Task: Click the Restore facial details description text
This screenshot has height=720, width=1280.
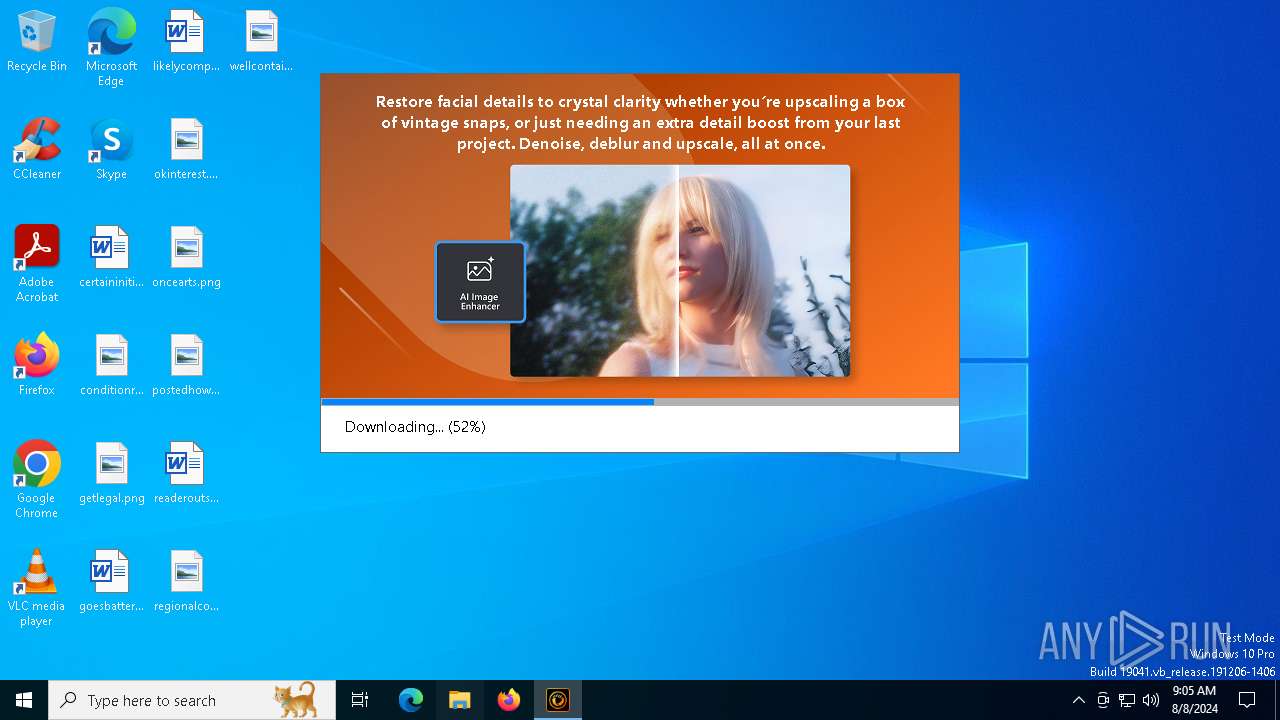Action: (x=640, y=122)
